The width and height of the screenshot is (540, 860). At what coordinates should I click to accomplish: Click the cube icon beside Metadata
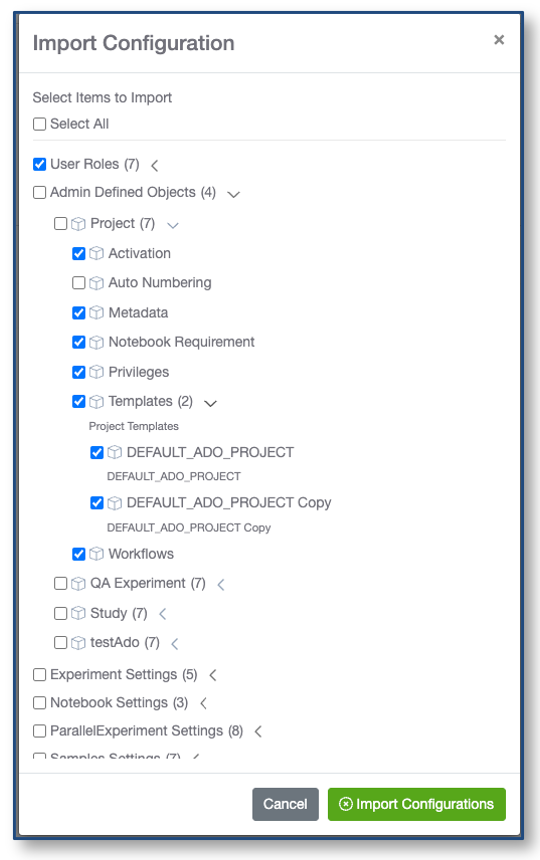tap(96, 313)
